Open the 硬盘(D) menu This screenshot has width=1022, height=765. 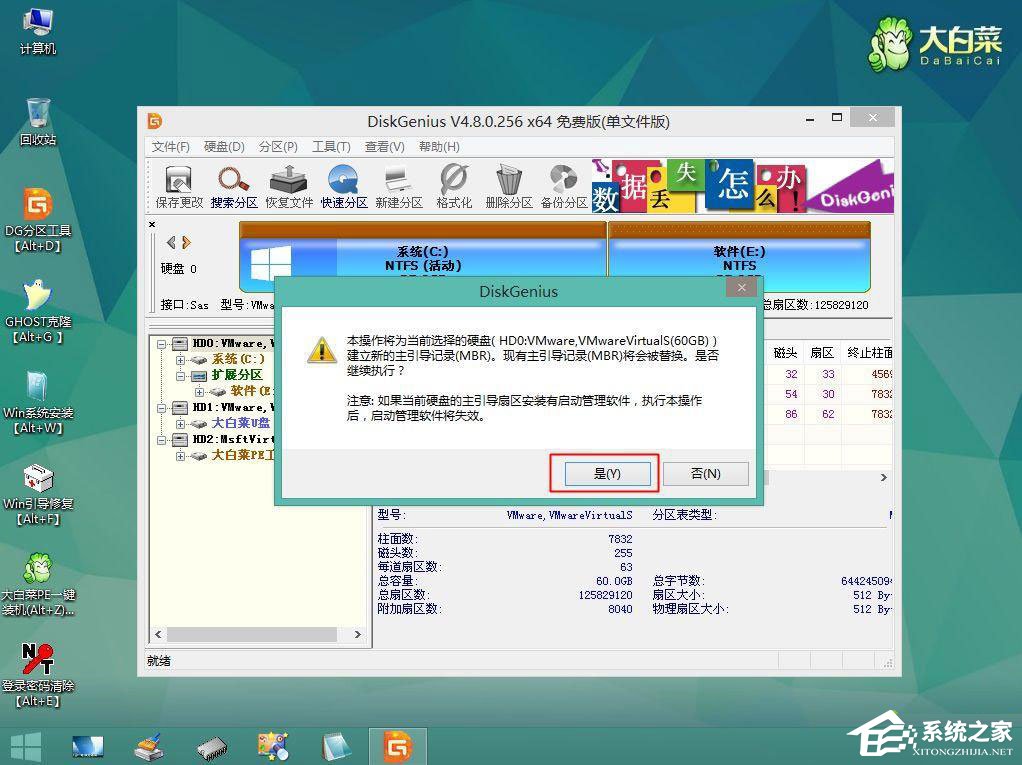[x=224, y=146]
